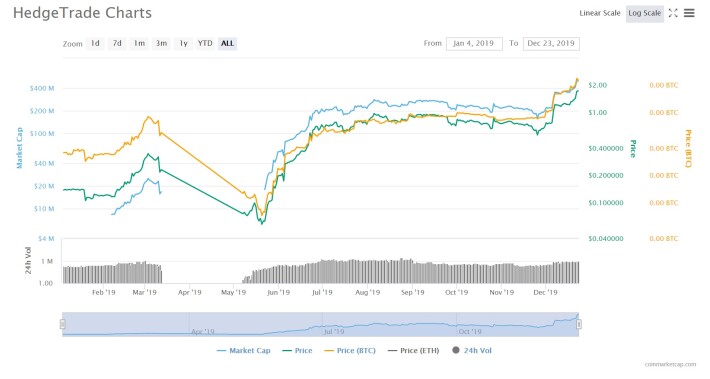Open the chart hamburger menu
Screen dimensions: 710x379
[689, 13]
